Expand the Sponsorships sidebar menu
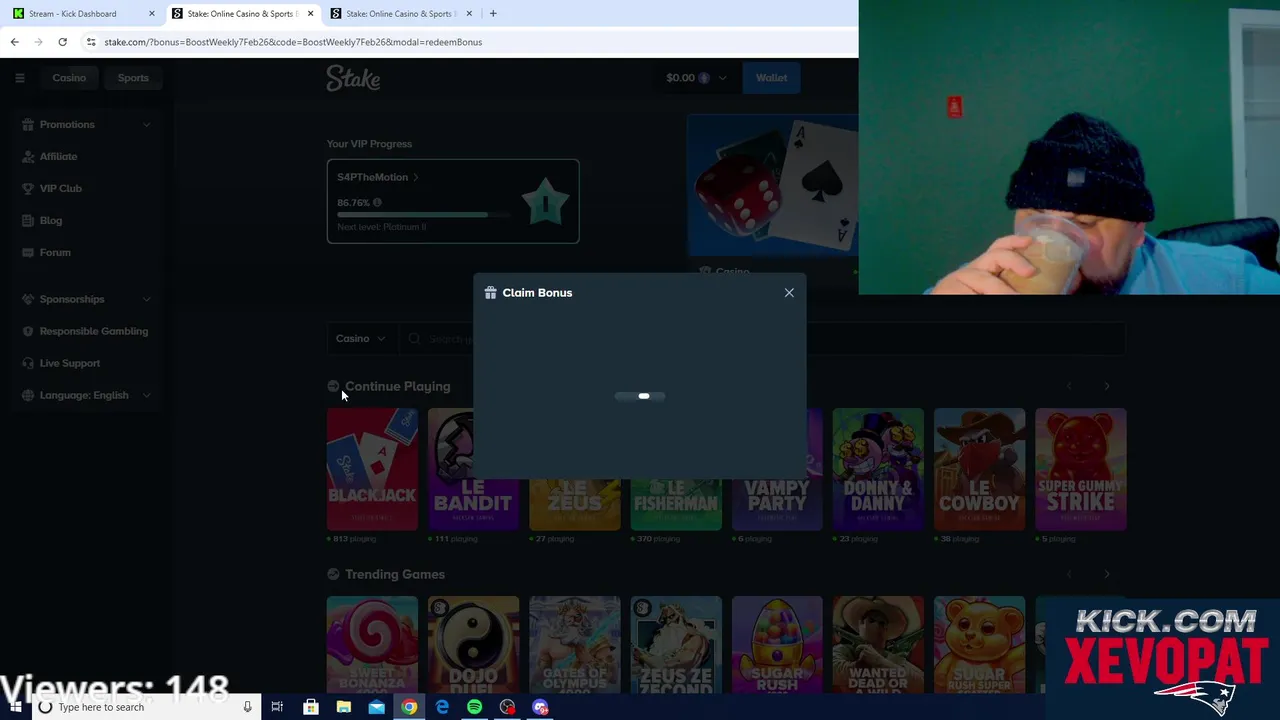This screenshot has height=720, width=1280. point(146,299)
